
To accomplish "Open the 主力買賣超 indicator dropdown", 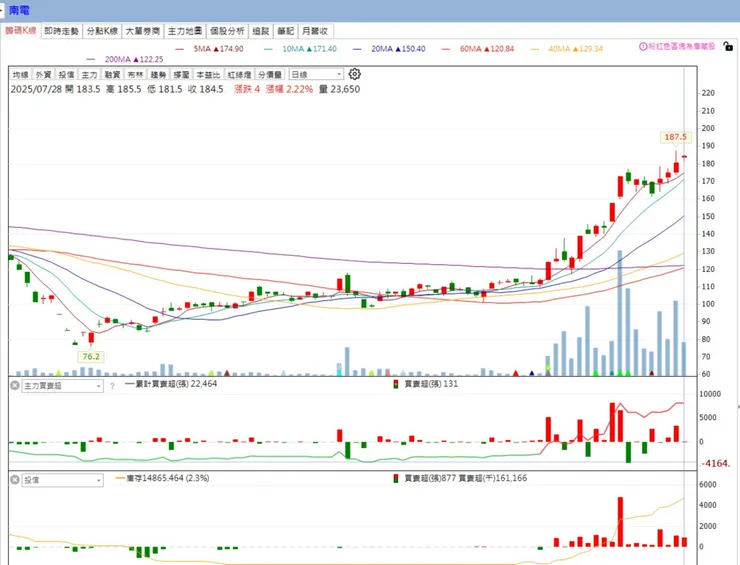I will click(62, 386).
